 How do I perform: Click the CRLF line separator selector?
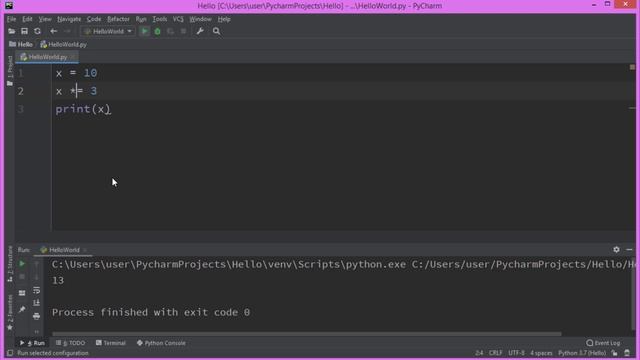click(496, 353)
